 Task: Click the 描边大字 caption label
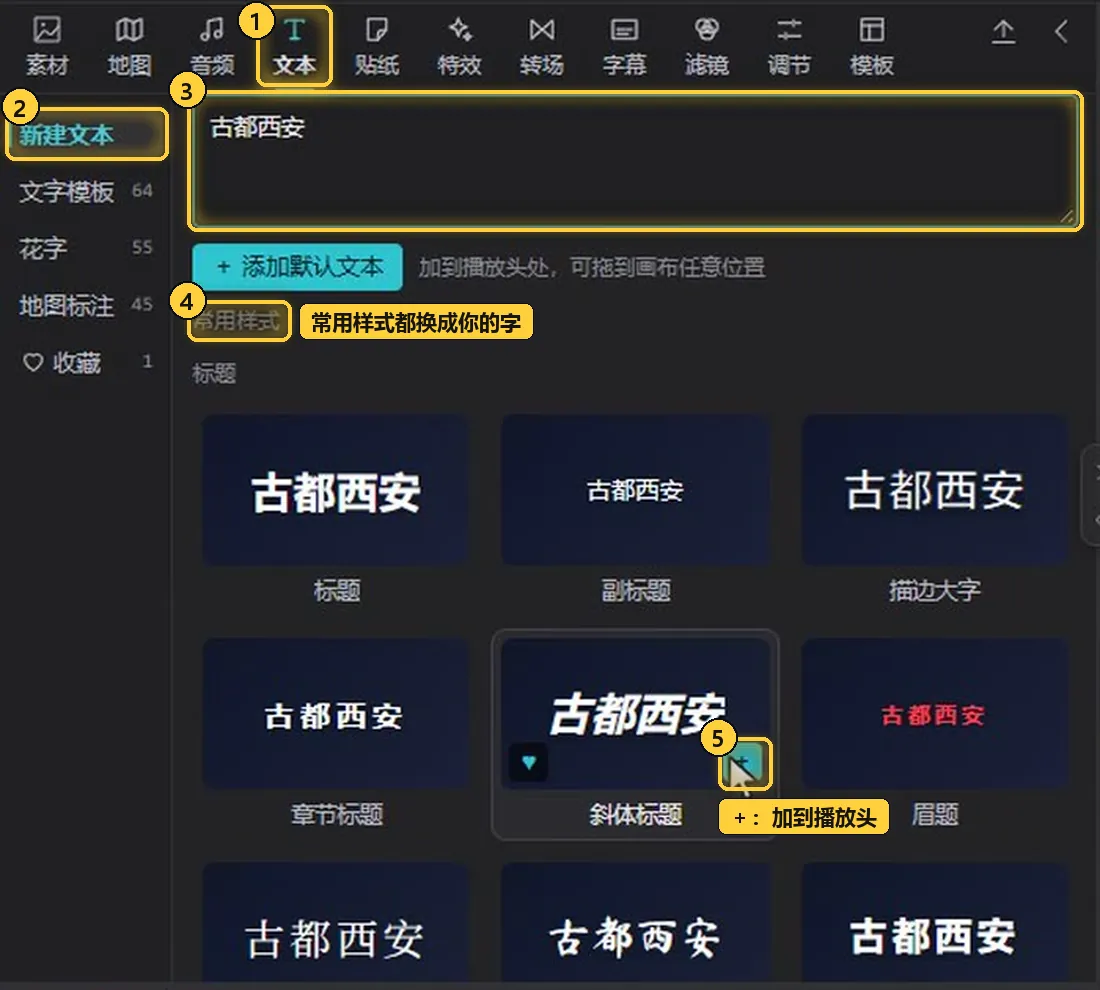pyautogui.click(x=935, y=590)
